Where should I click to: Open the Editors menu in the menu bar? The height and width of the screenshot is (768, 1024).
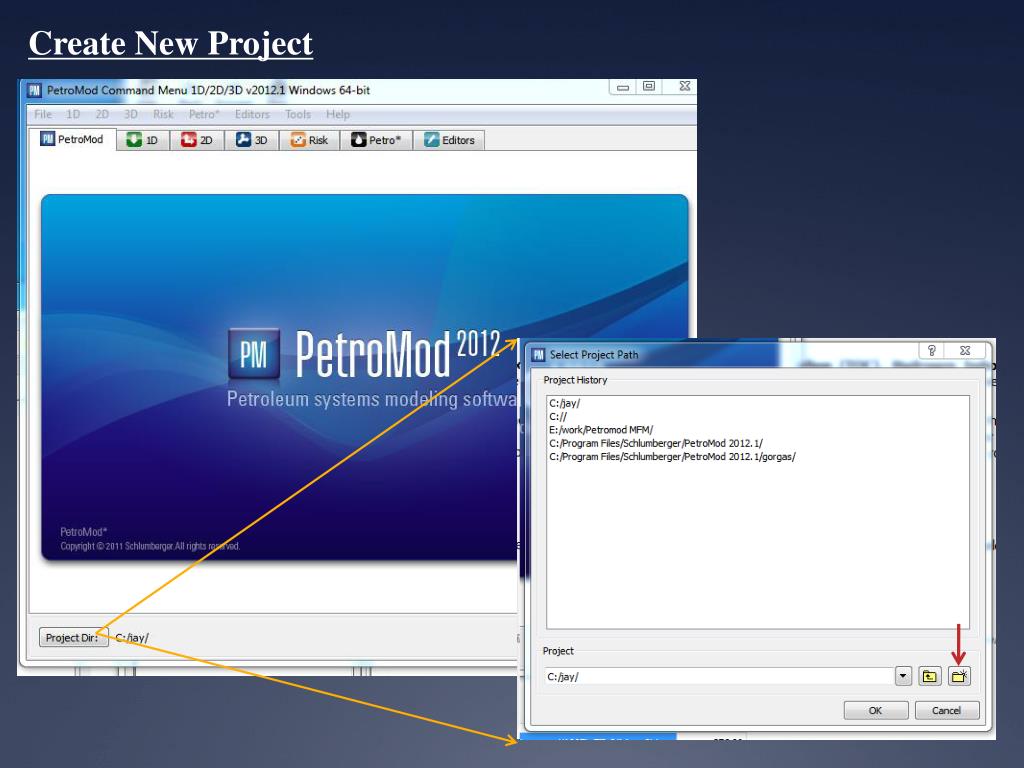252,114
